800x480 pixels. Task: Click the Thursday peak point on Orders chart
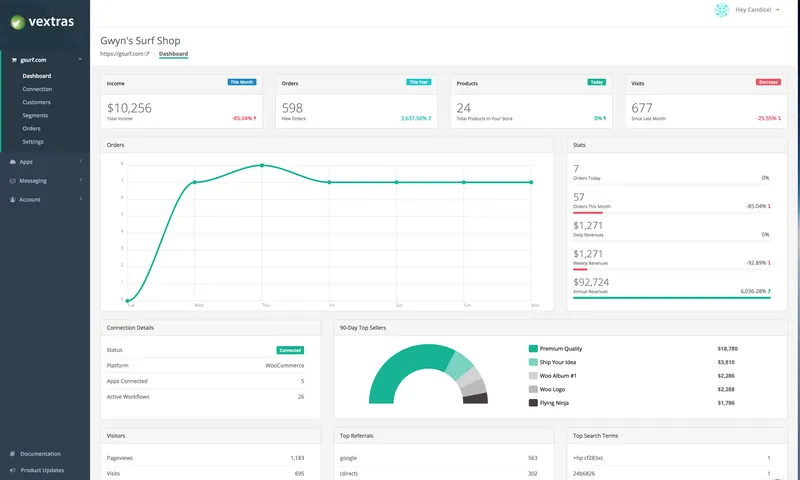point(262,165)
